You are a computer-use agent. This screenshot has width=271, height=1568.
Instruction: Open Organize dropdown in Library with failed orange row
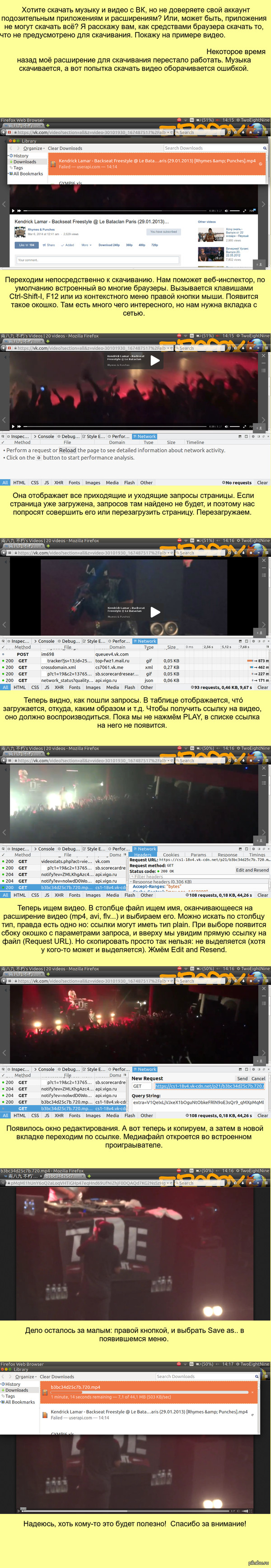pyautogui.click(x=34, y=148)
